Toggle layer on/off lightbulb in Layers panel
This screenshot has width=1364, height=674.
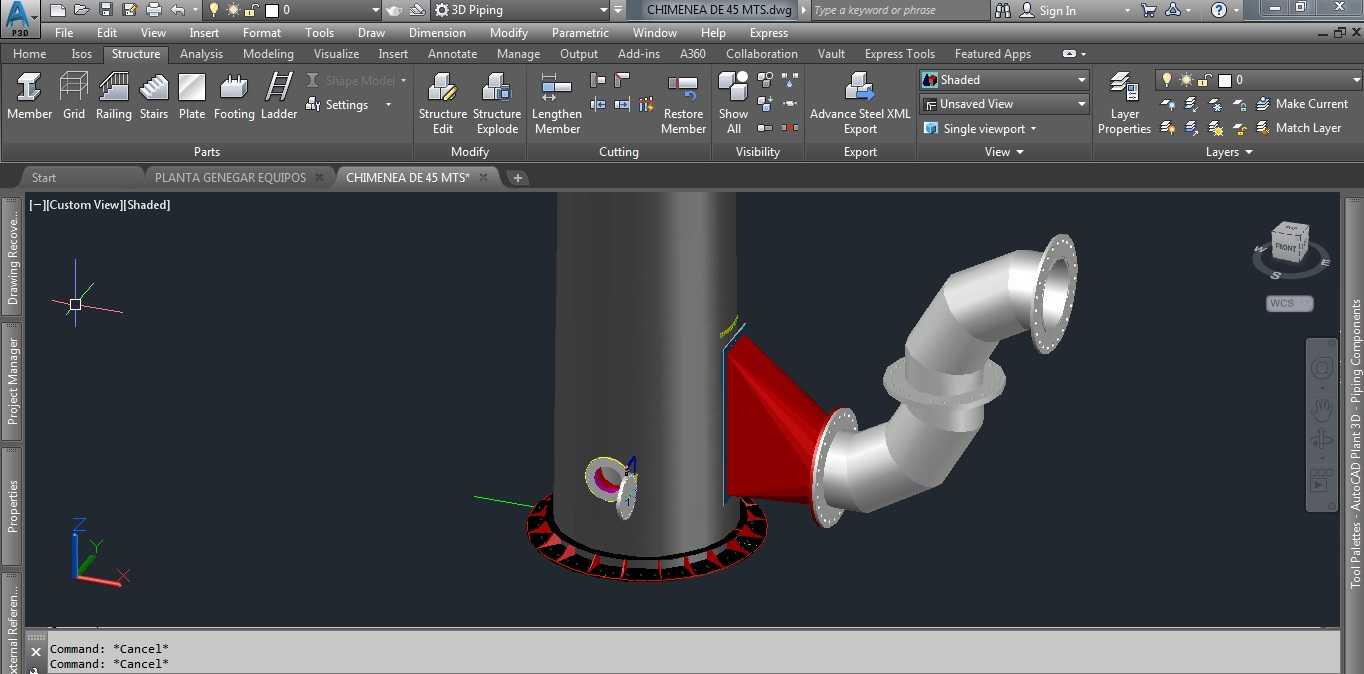[x=1166, y=80]
